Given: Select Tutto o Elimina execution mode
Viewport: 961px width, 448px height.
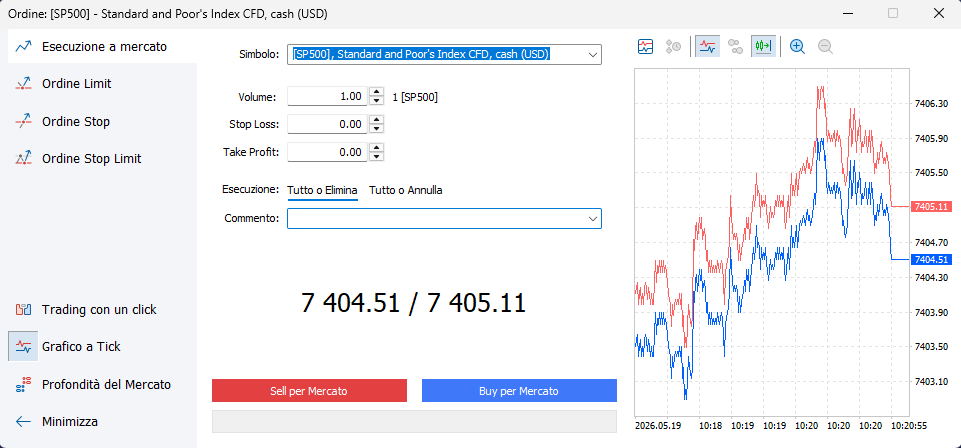Looking at the screenshot, I should [x=322, y=191].
